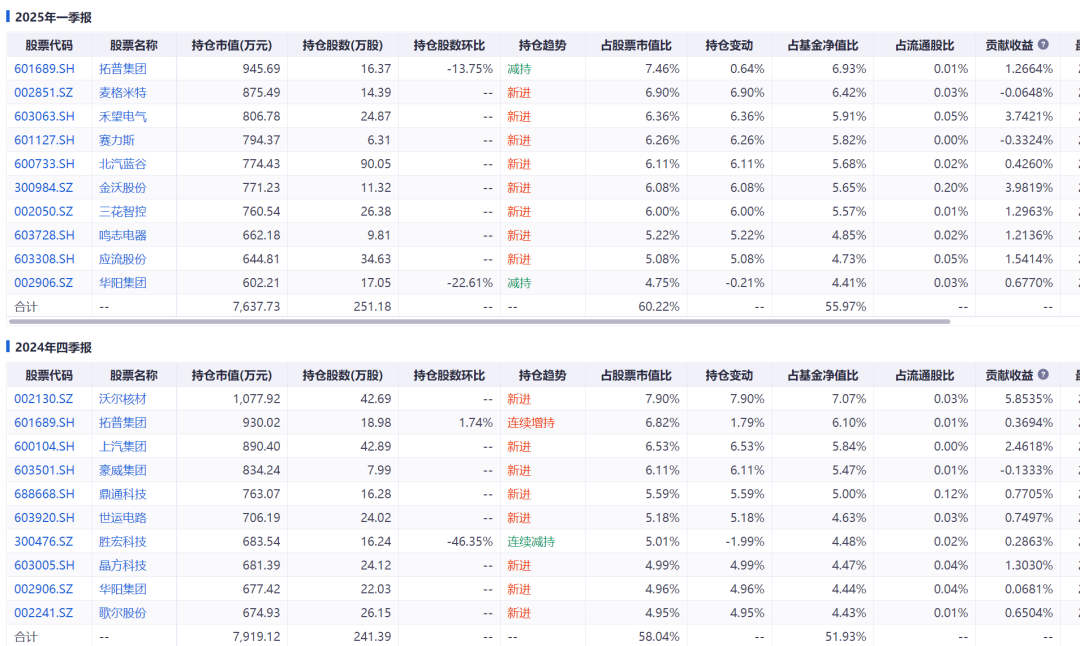Open stock code 002130.SZ

[x=43, y=399]
